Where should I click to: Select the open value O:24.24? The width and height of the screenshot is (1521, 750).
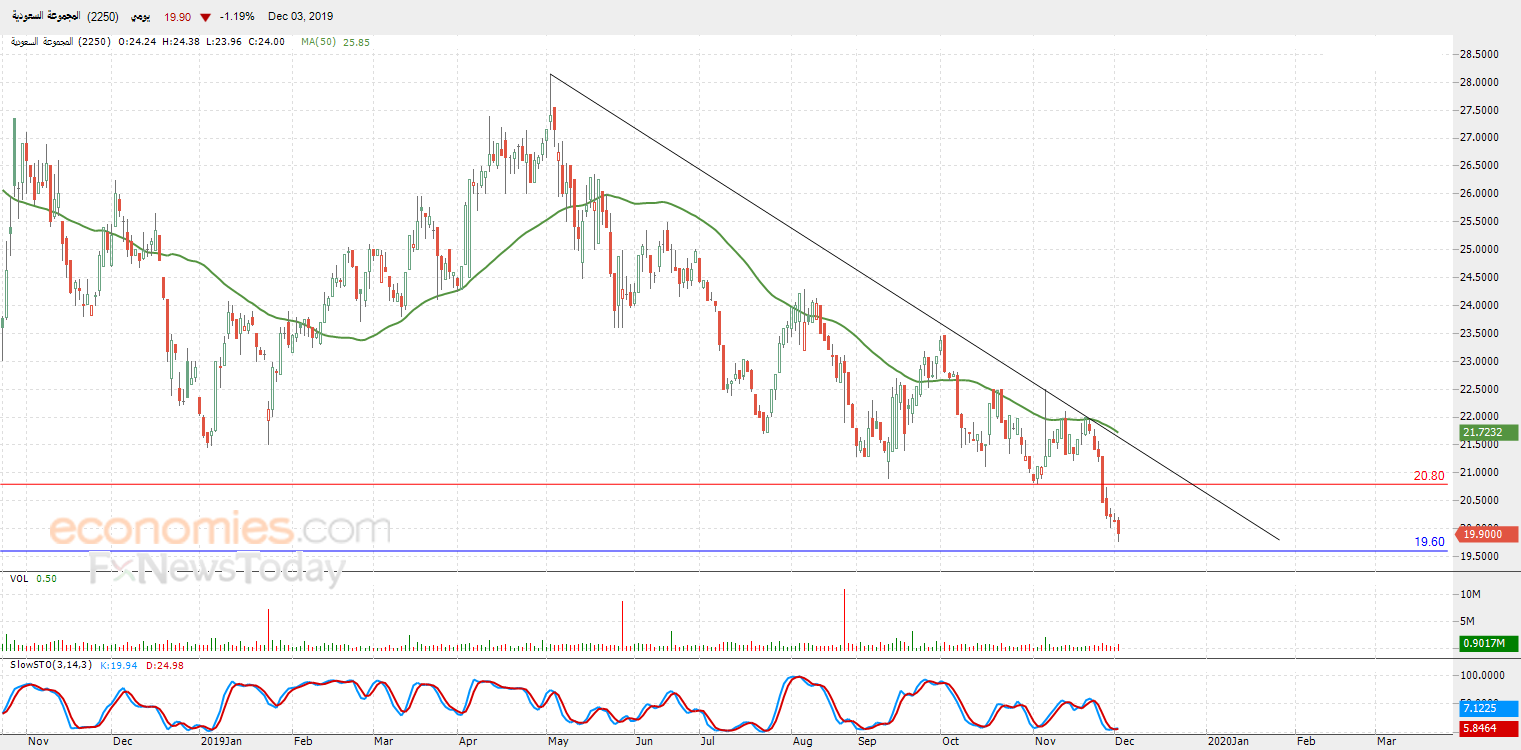click(139, 42)
